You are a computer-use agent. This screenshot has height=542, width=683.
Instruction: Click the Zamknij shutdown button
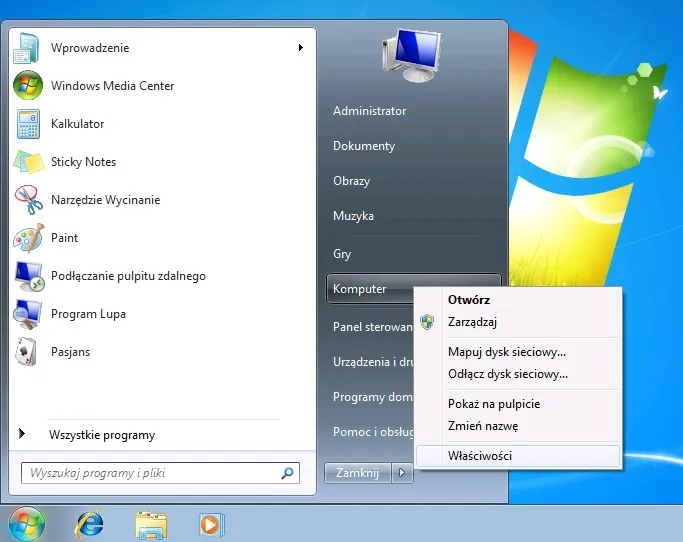coord(358,473)
